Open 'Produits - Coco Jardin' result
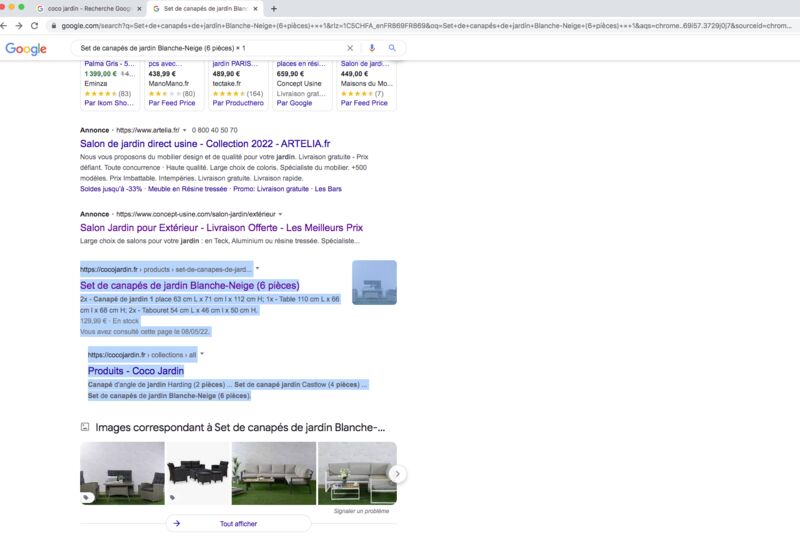This screenshot has height=552, width=800. point(136,371)
